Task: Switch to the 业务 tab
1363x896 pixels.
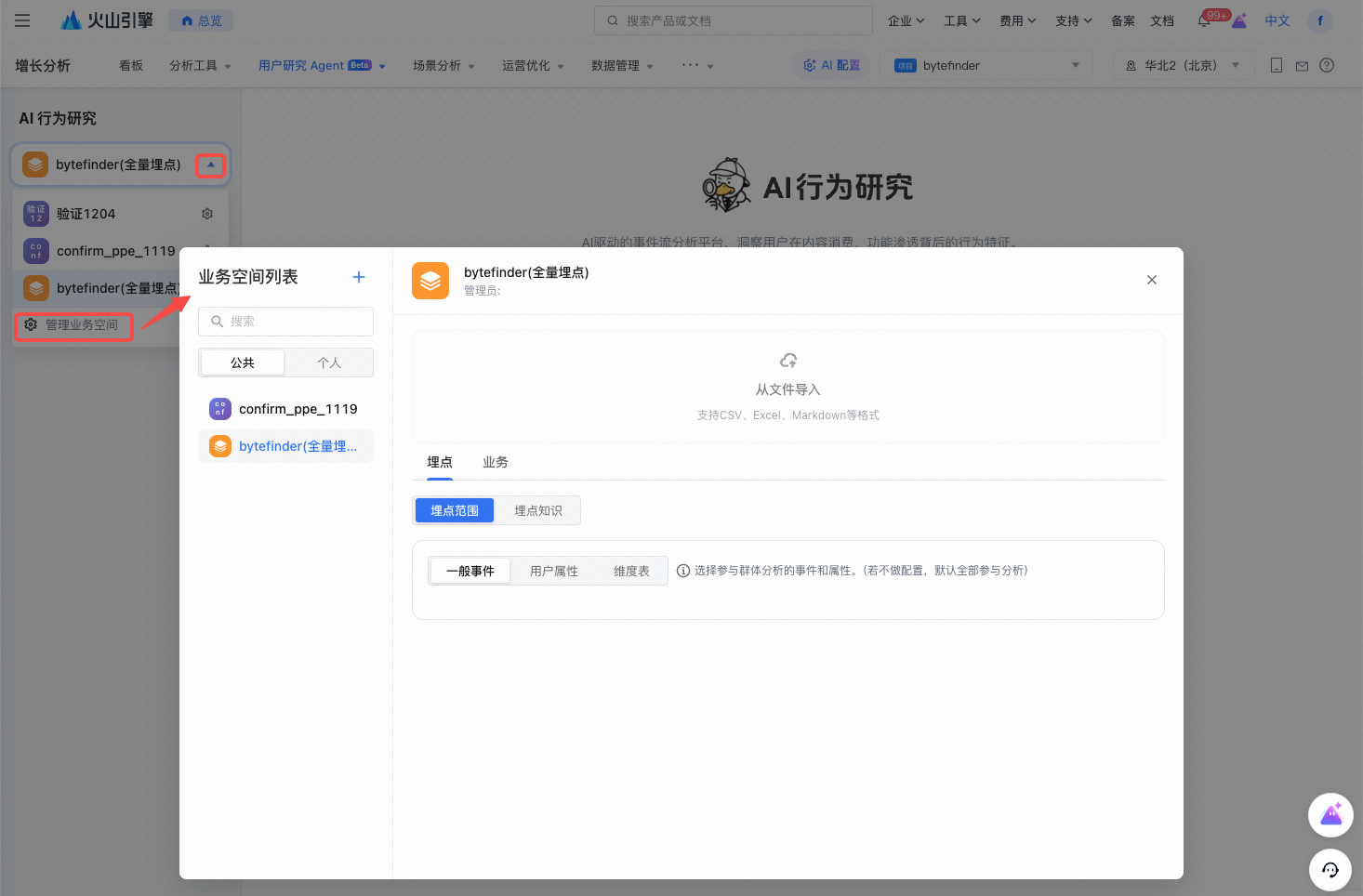Action: tap(495, 462)
